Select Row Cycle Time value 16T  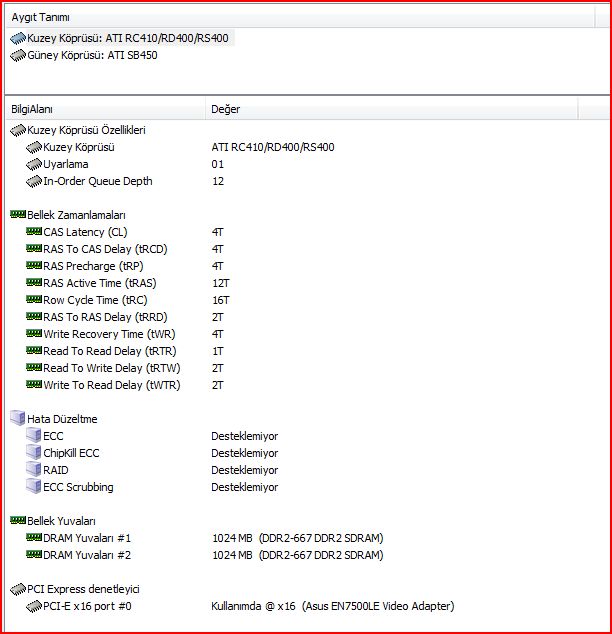pos(221,300)
